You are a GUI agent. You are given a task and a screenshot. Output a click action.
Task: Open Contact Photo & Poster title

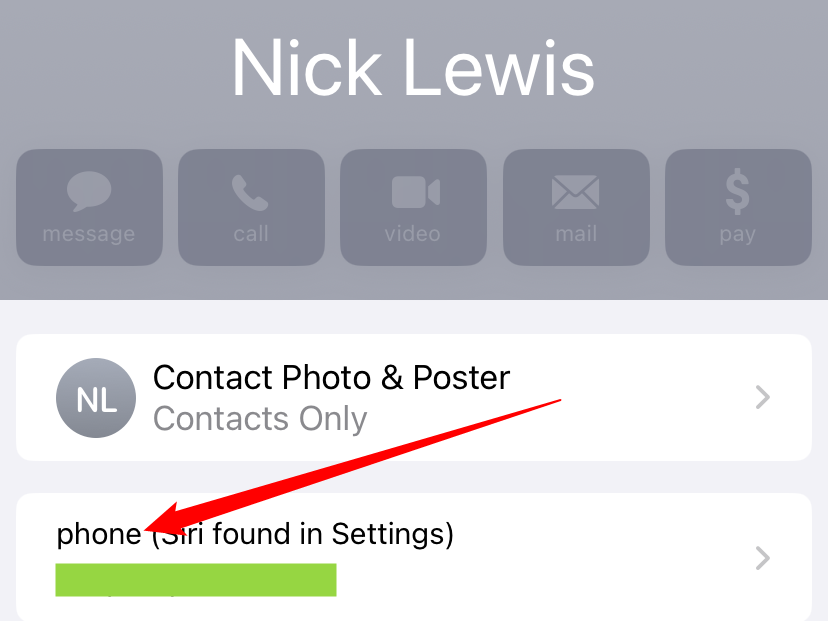coord(332,378)
